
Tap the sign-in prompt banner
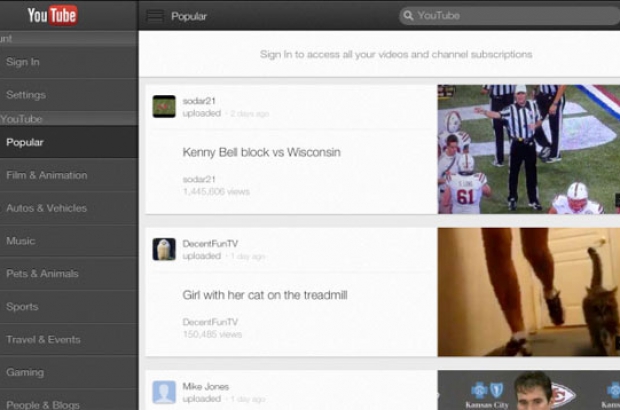coord(396,54)
